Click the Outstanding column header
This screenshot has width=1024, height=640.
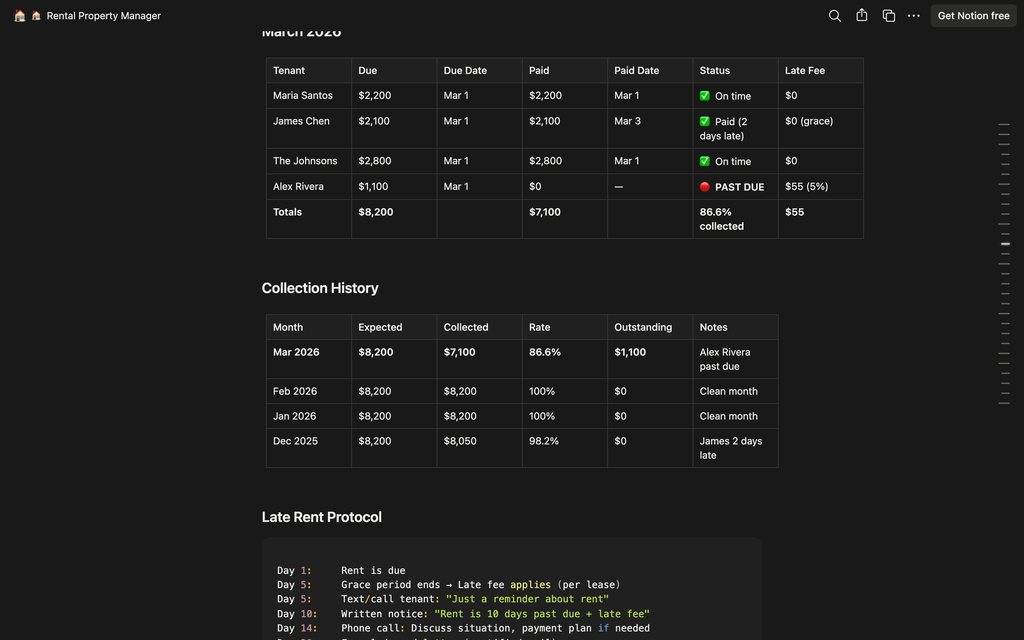(650, 327)
